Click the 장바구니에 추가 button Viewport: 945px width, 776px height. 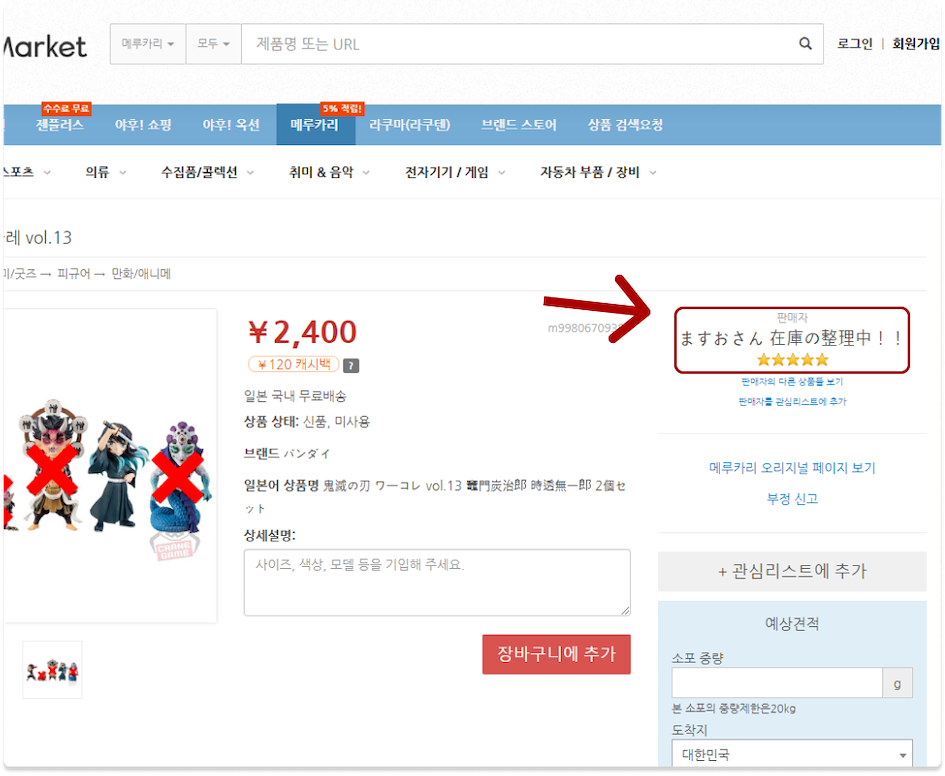coord(556,654)
